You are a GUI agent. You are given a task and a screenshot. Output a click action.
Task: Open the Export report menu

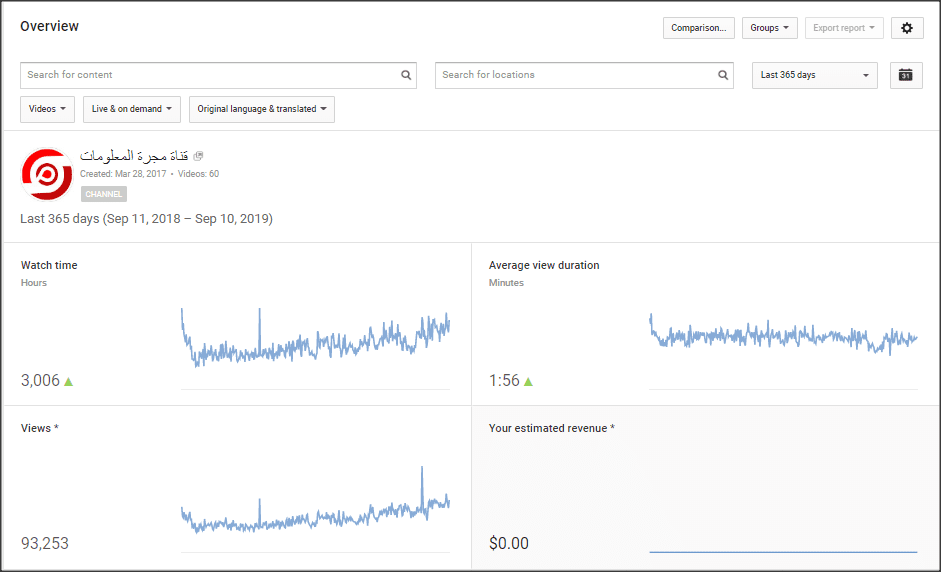(x=843, y=28)
